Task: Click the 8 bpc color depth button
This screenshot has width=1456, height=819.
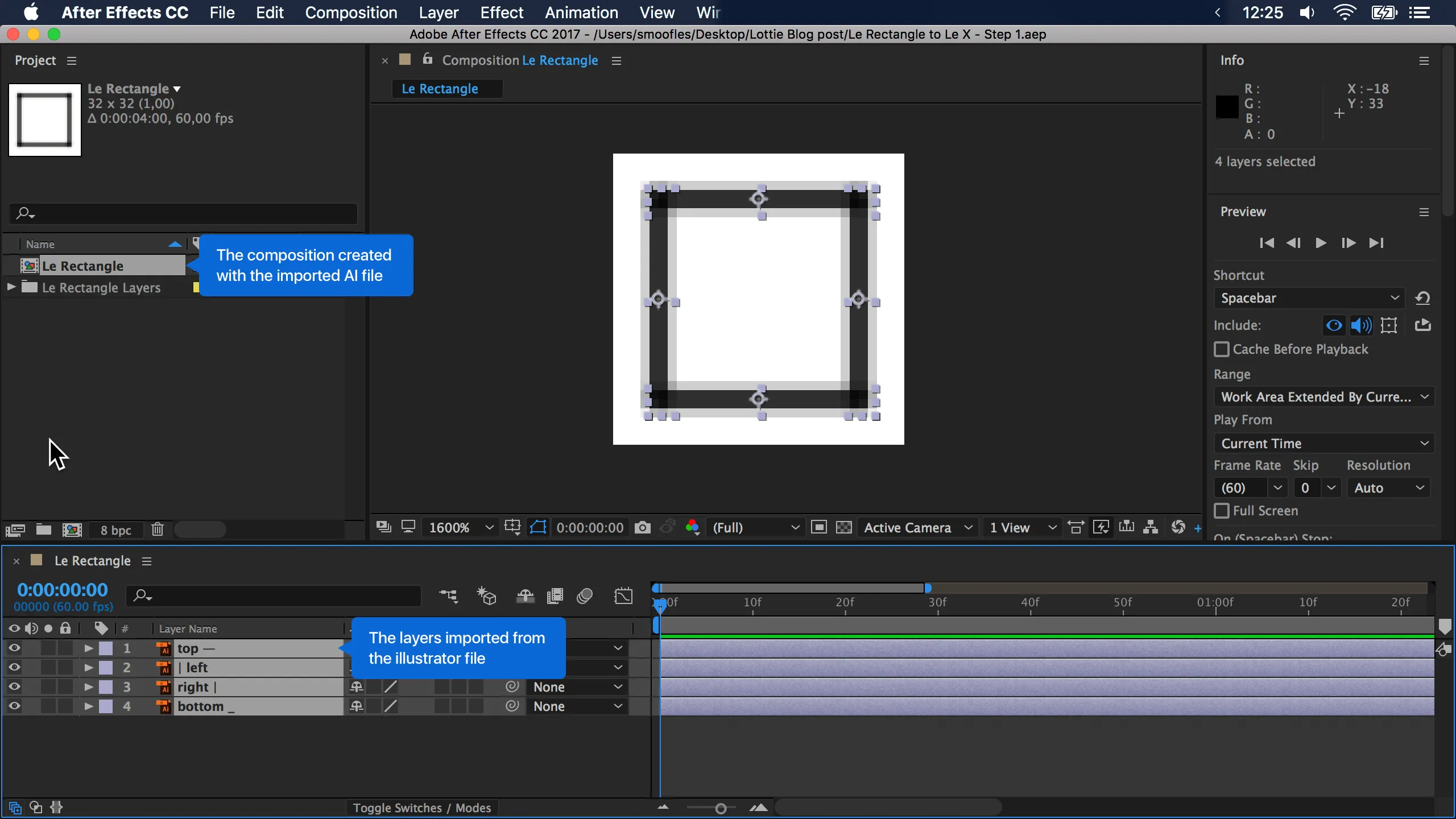Action: 115,530
